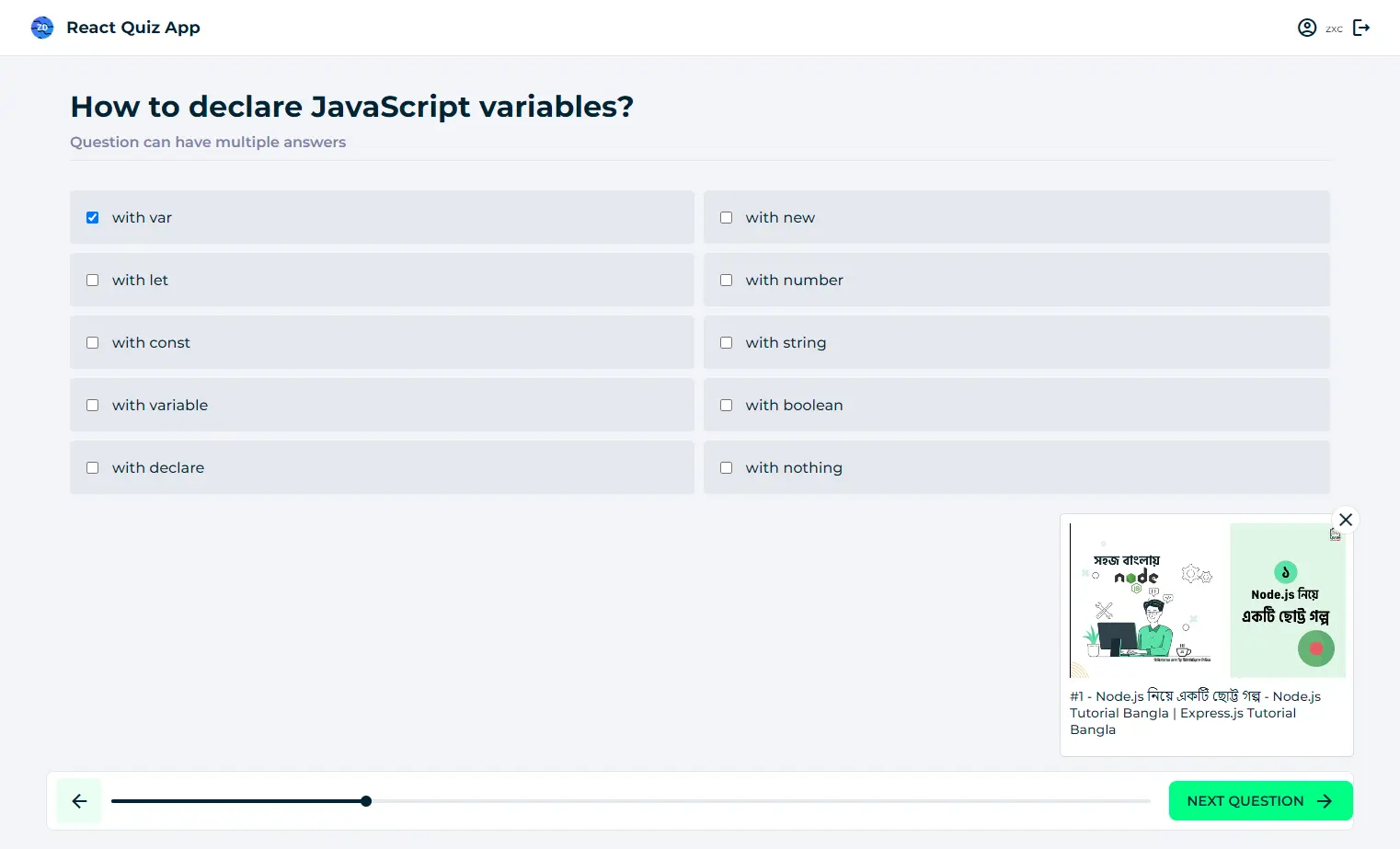Image resolution: width=1400 pixels, height=849 pixels.
Task: Open the Node.js tutorial video thumbnail
Action: pos(1207,601)
